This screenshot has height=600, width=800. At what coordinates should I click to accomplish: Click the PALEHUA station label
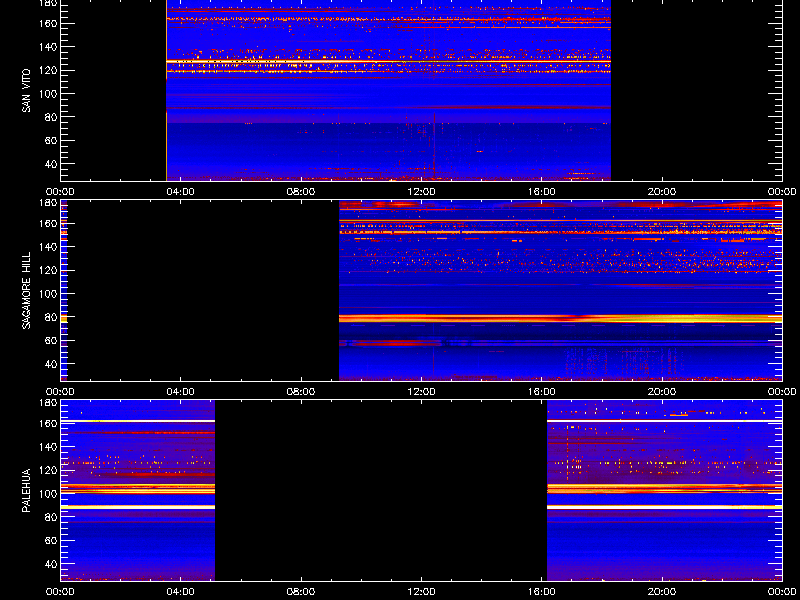point(27,490)
